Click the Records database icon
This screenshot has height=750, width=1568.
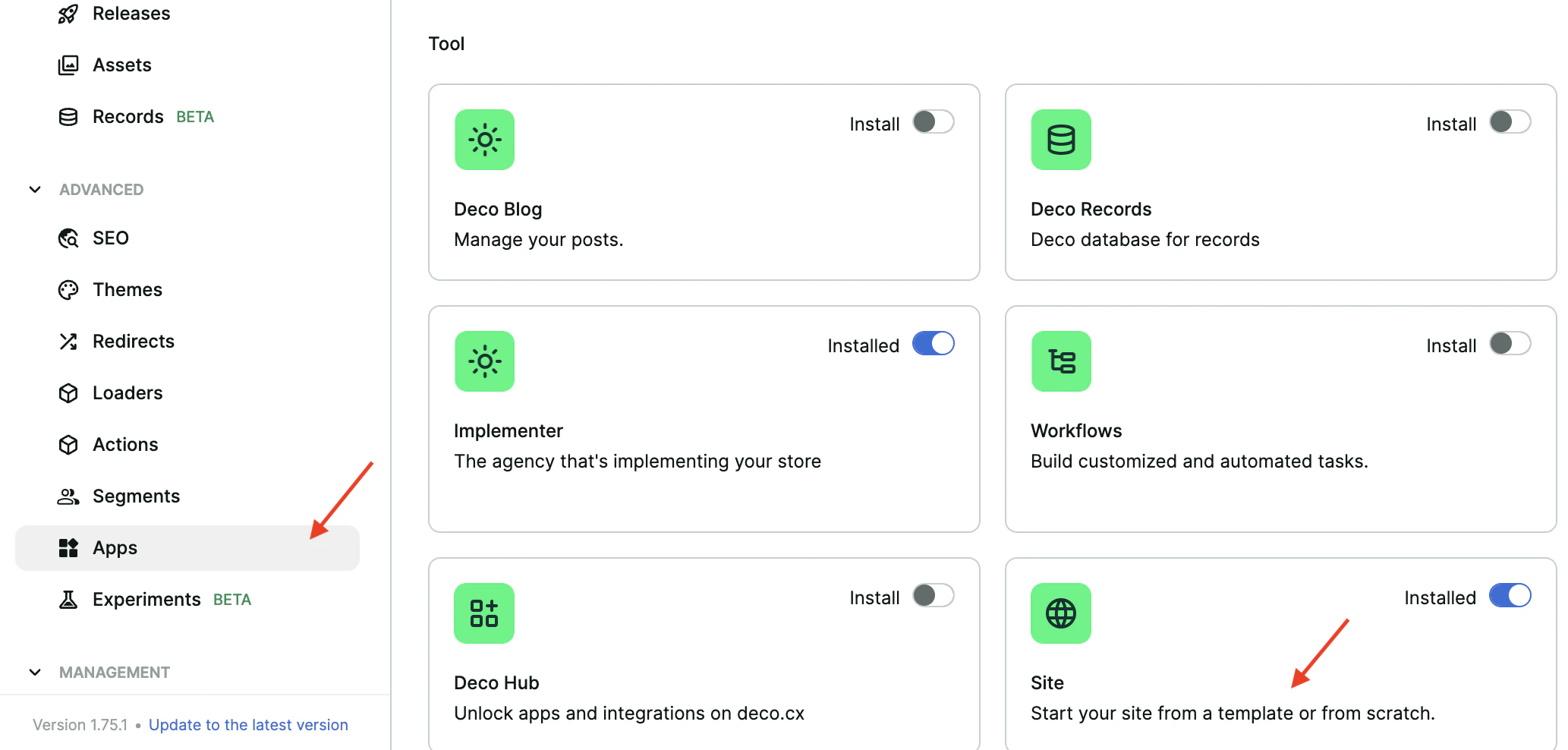pyautogui.click(x=68, y=116)
